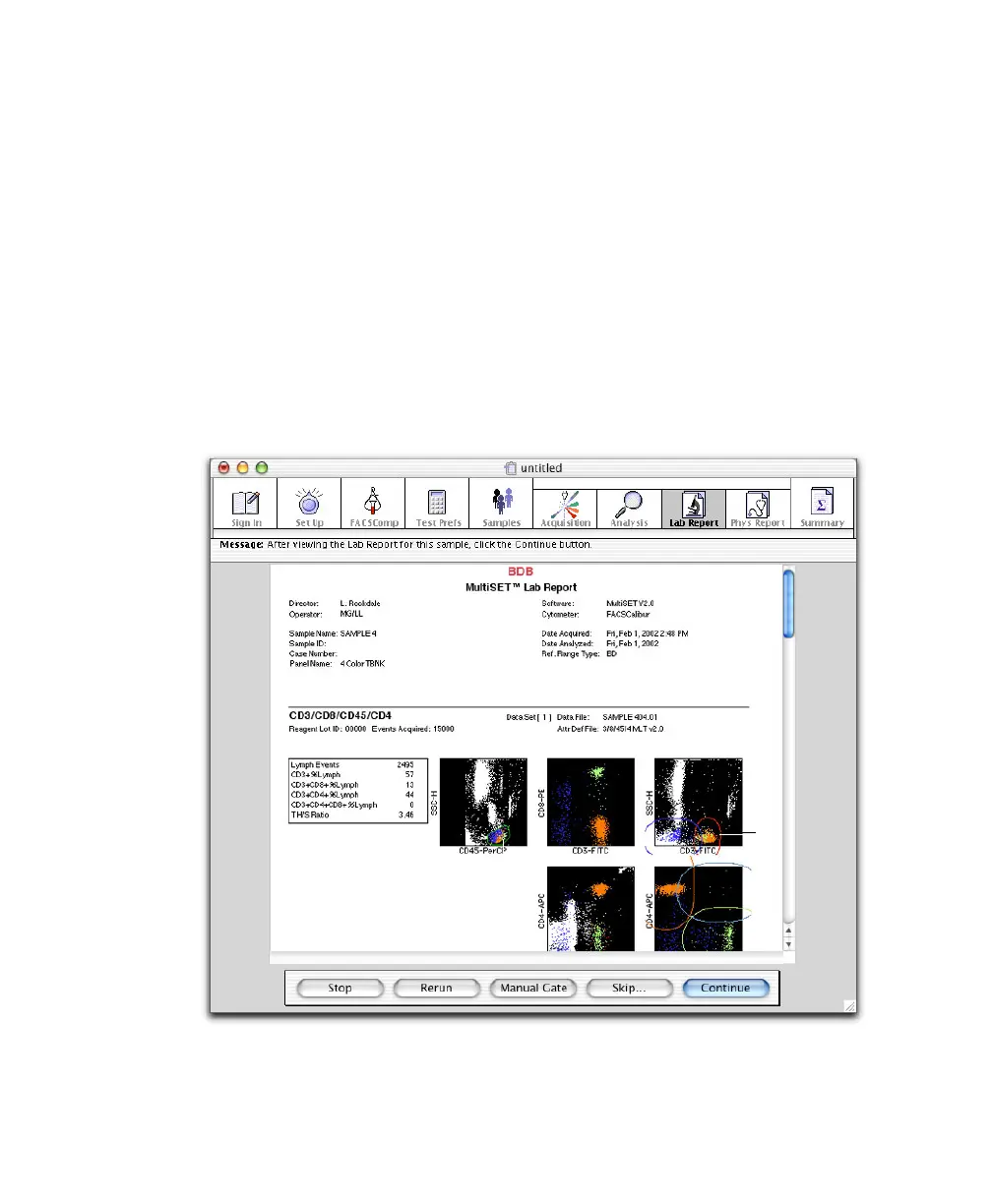Image resolution: width=992 pixels, height=1204 pixels.
Task: Click the Rerun button
Action: coord(436,988)
